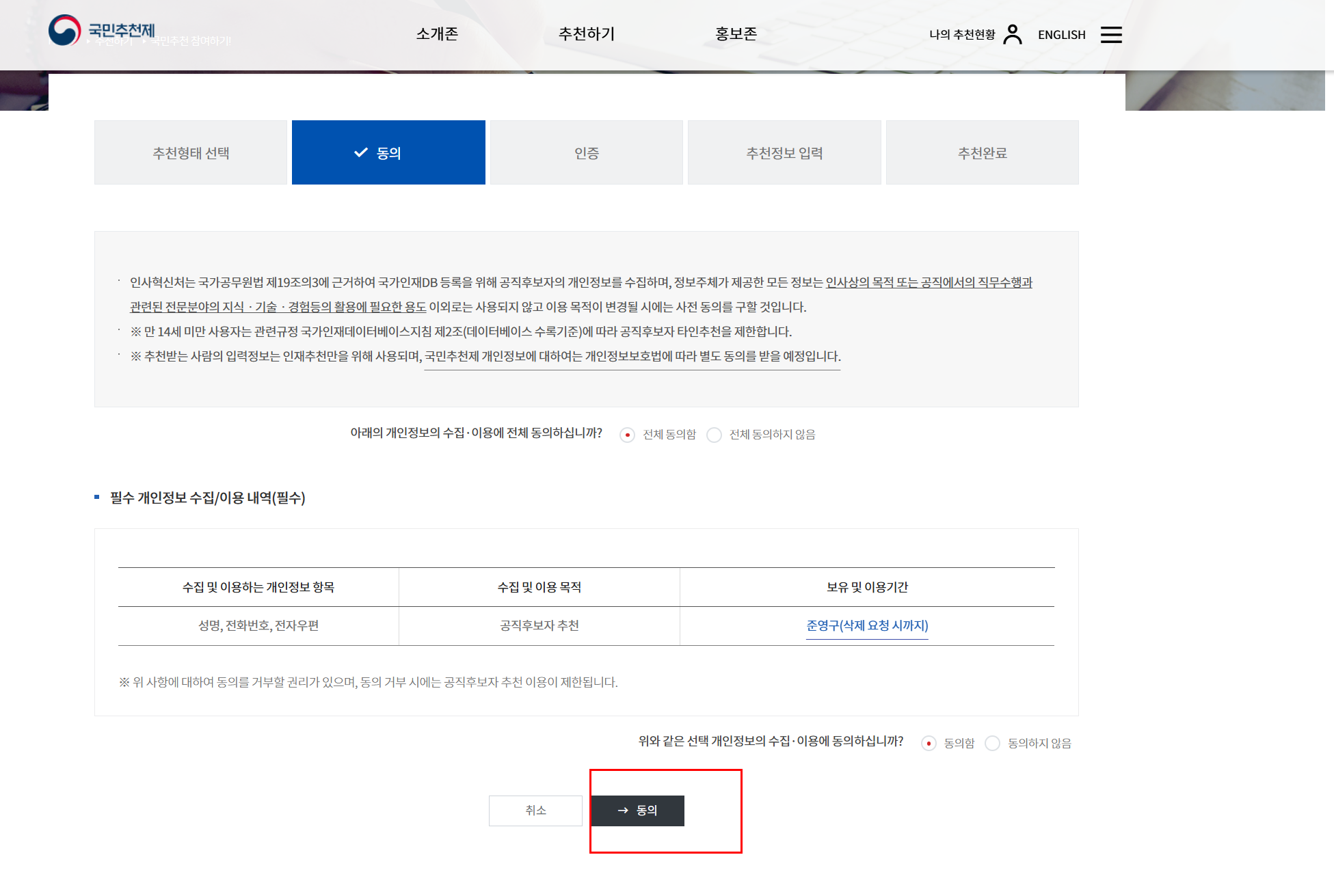Screen dimensions: 1334x896
Task: Open the 준영구(삭제 요청 시까지) link
Action: [866, 625]
